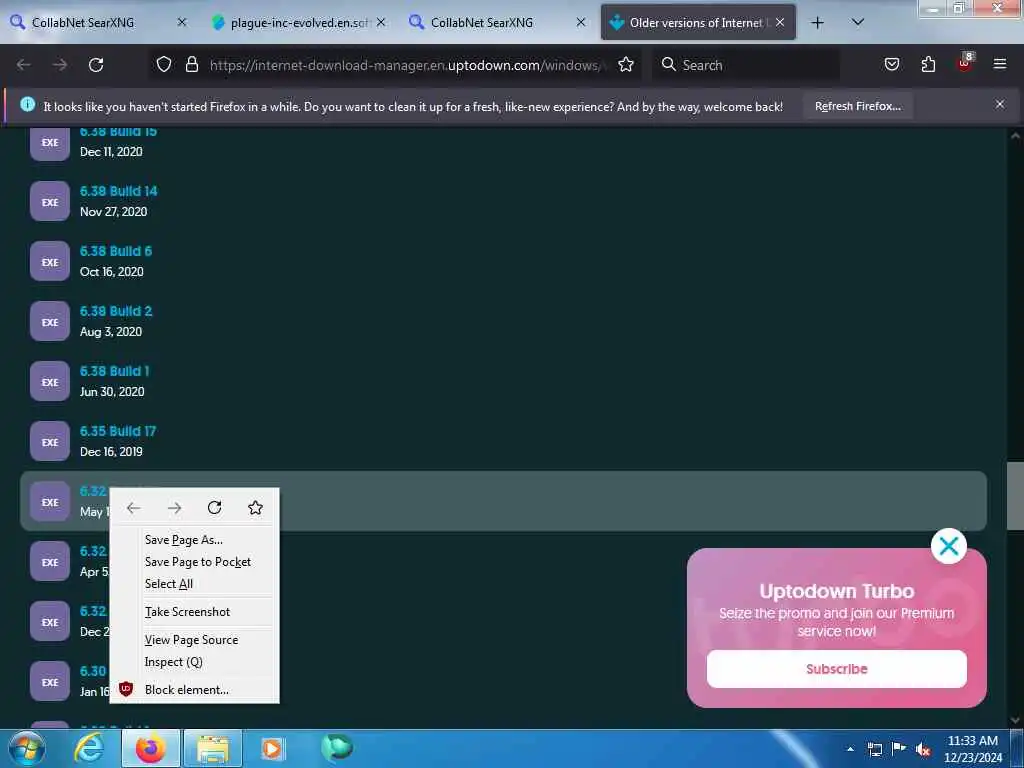The height and width of the screenshot is (768, 1024).
Task: Click EXE icon for 6.38 Build 1
Action: (50, 382)
